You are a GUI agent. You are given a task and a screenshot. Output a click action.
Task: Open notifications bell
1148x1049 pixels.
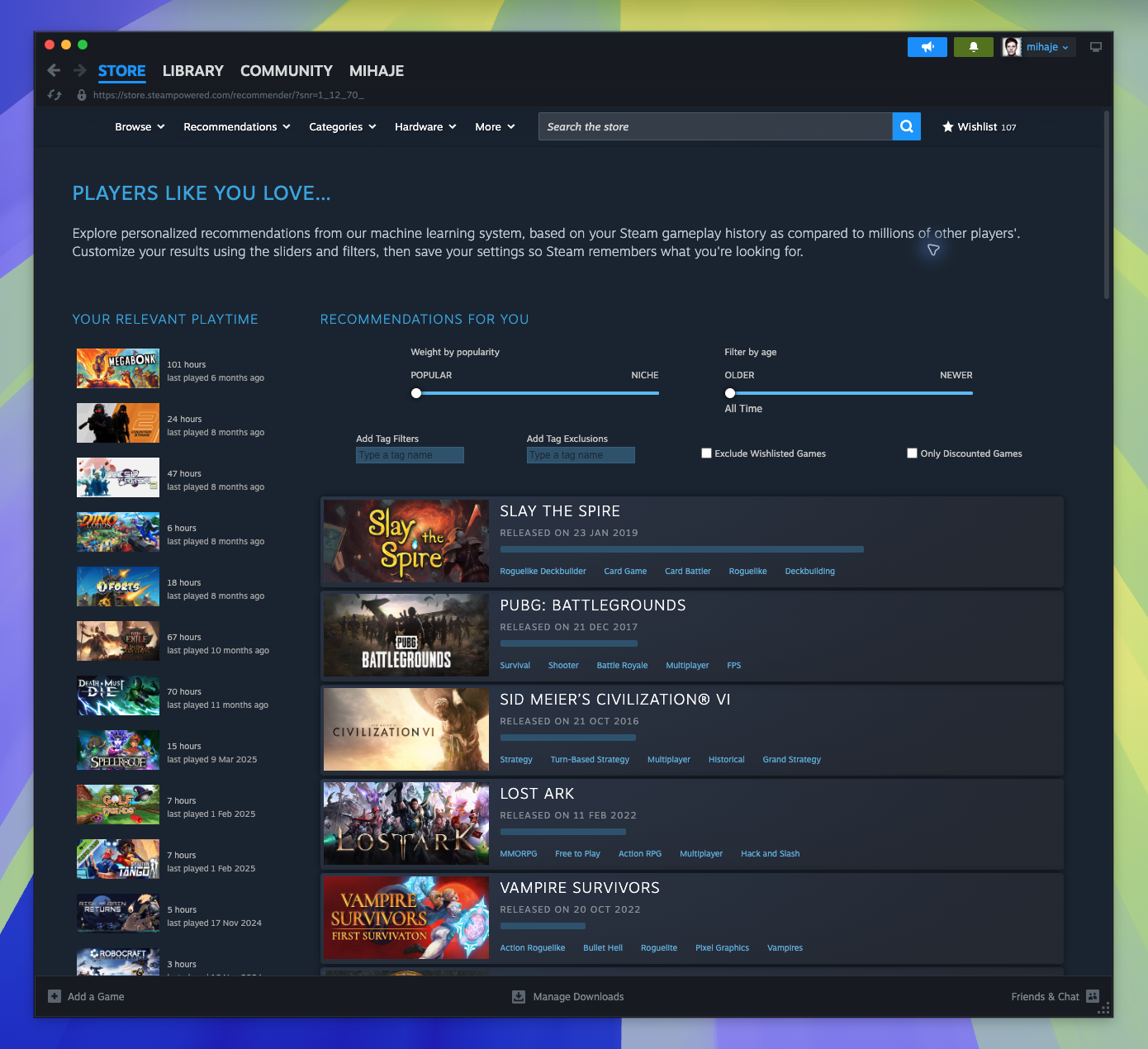point(974,47)
